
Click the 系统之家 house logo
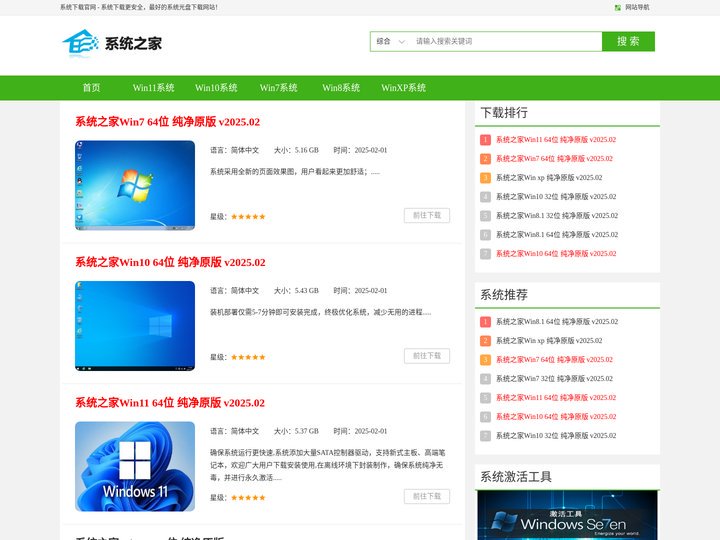tap(112, 43)
